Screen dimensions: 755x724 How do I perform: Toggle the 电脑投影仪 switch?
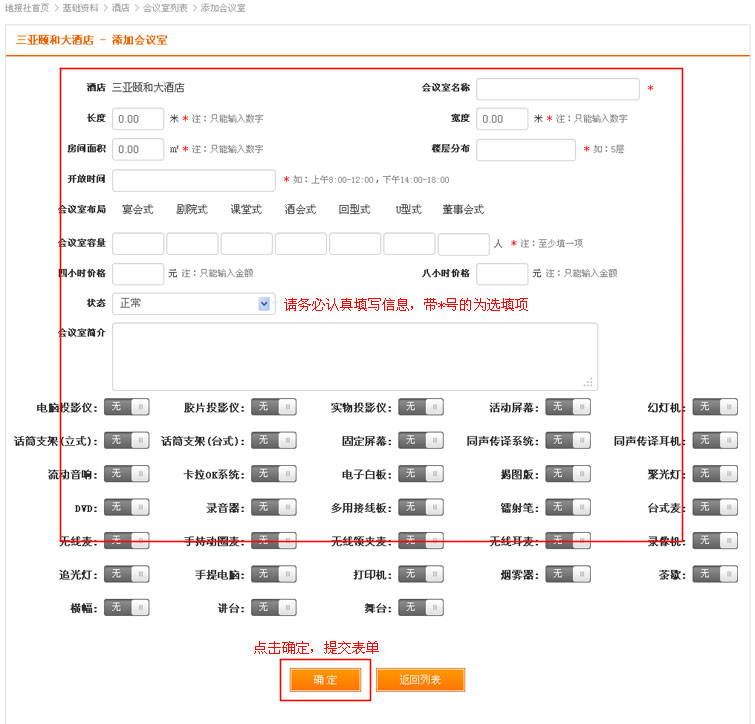pos(127,407)
